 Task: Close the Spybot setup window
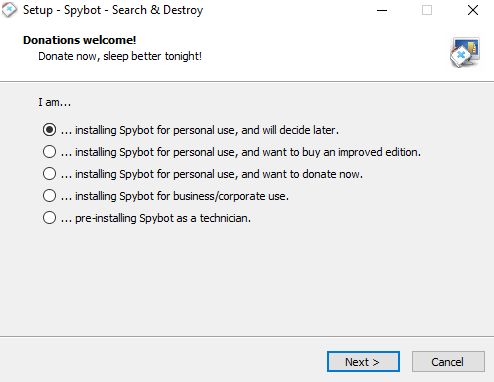pyautogui.click(x=473, y=10)
